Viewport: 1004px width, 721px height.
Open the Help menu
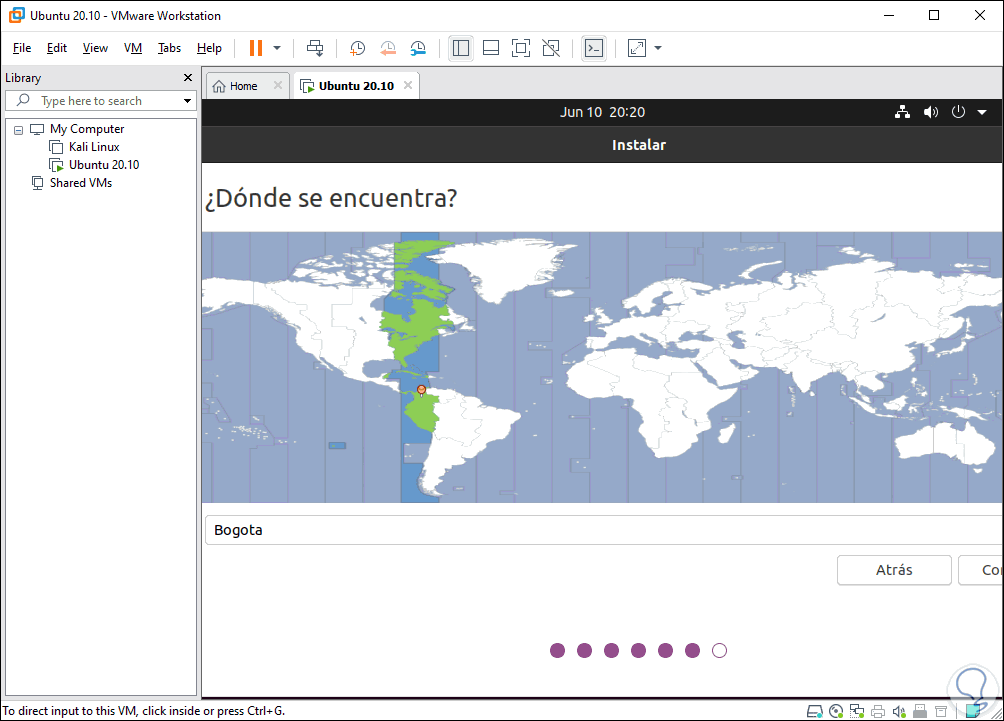pyautogui.click(x=209, y=48)
